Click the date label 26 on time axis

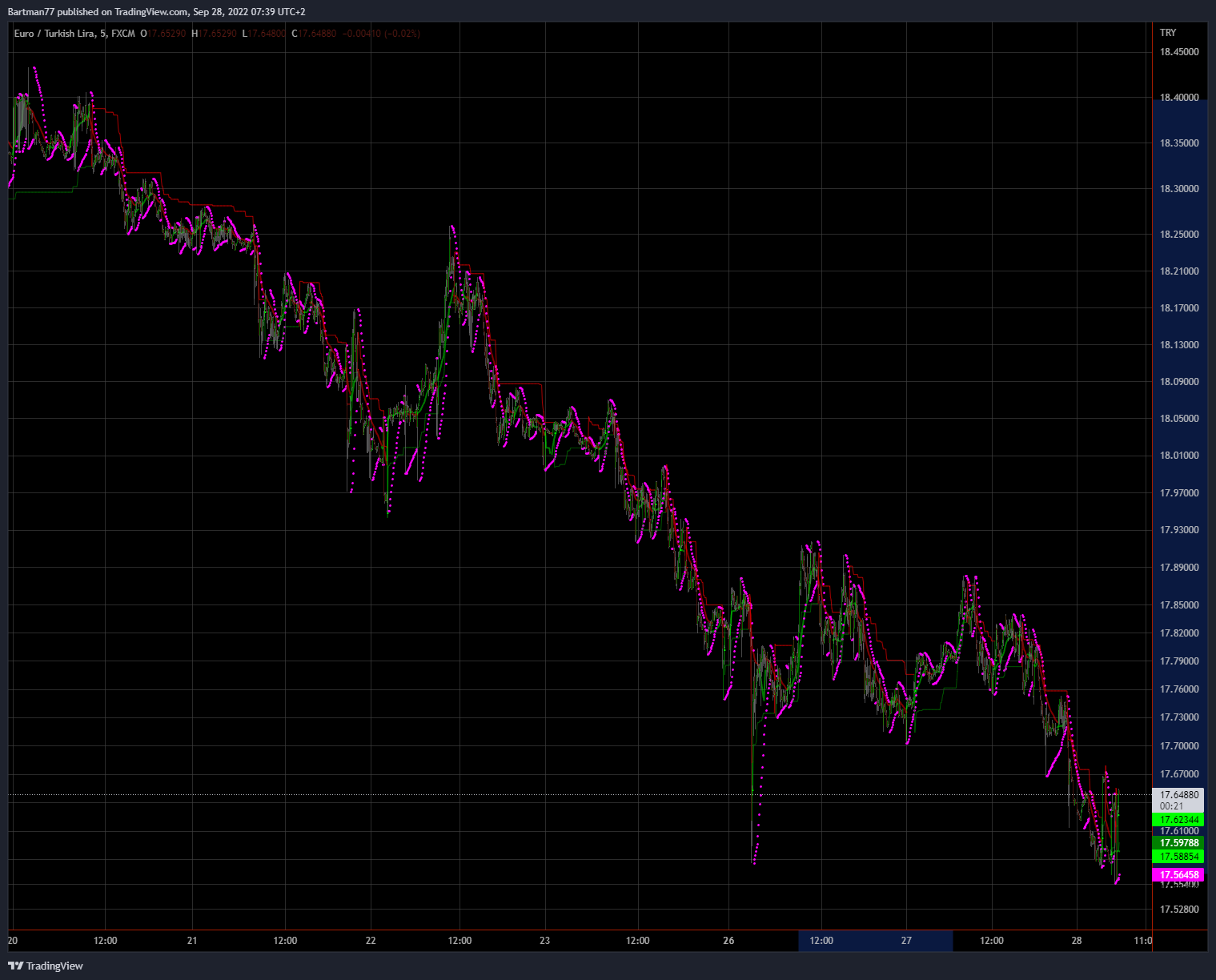click(728, 941)
